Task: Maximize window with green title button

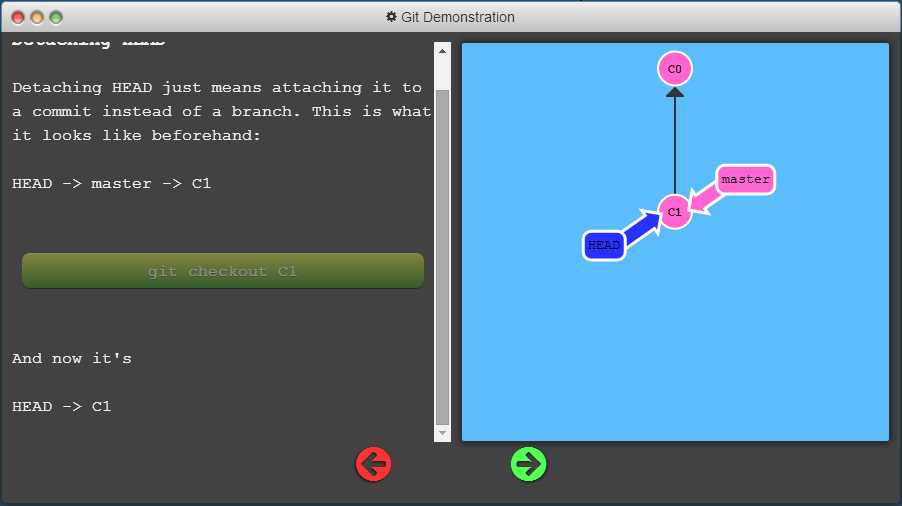Action: click(56, 18)
